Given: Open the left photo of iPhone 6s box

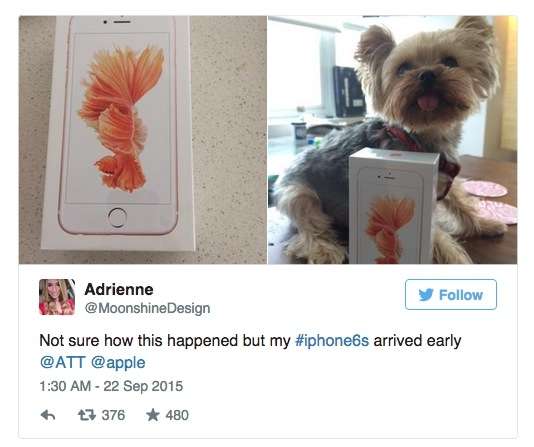Looking at the screenshot, I should tap(143, 140).
